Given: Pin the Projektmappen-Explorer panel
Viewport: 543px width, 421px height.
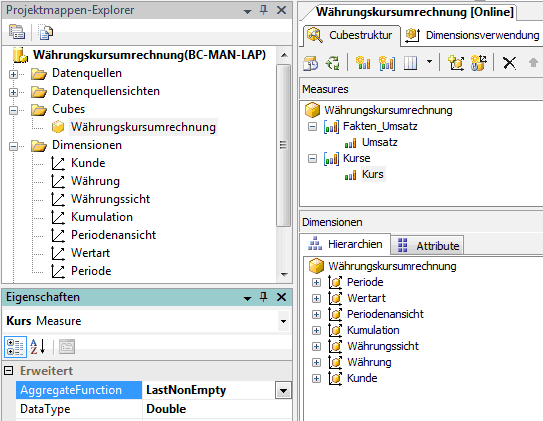Looking at the screenshot, I should (x=264, y=10).
